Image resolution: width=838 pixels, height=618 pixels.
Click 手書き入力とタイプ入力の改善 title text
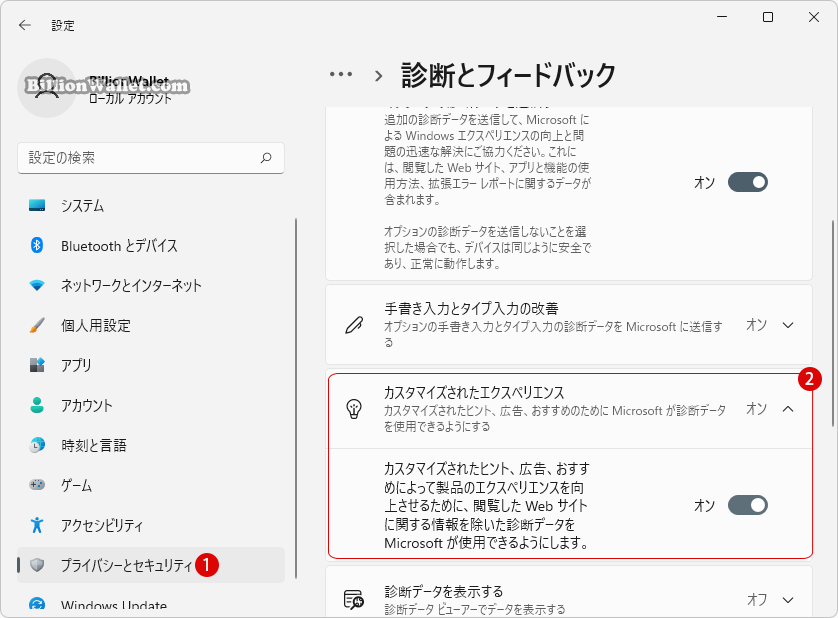point(471,308)
